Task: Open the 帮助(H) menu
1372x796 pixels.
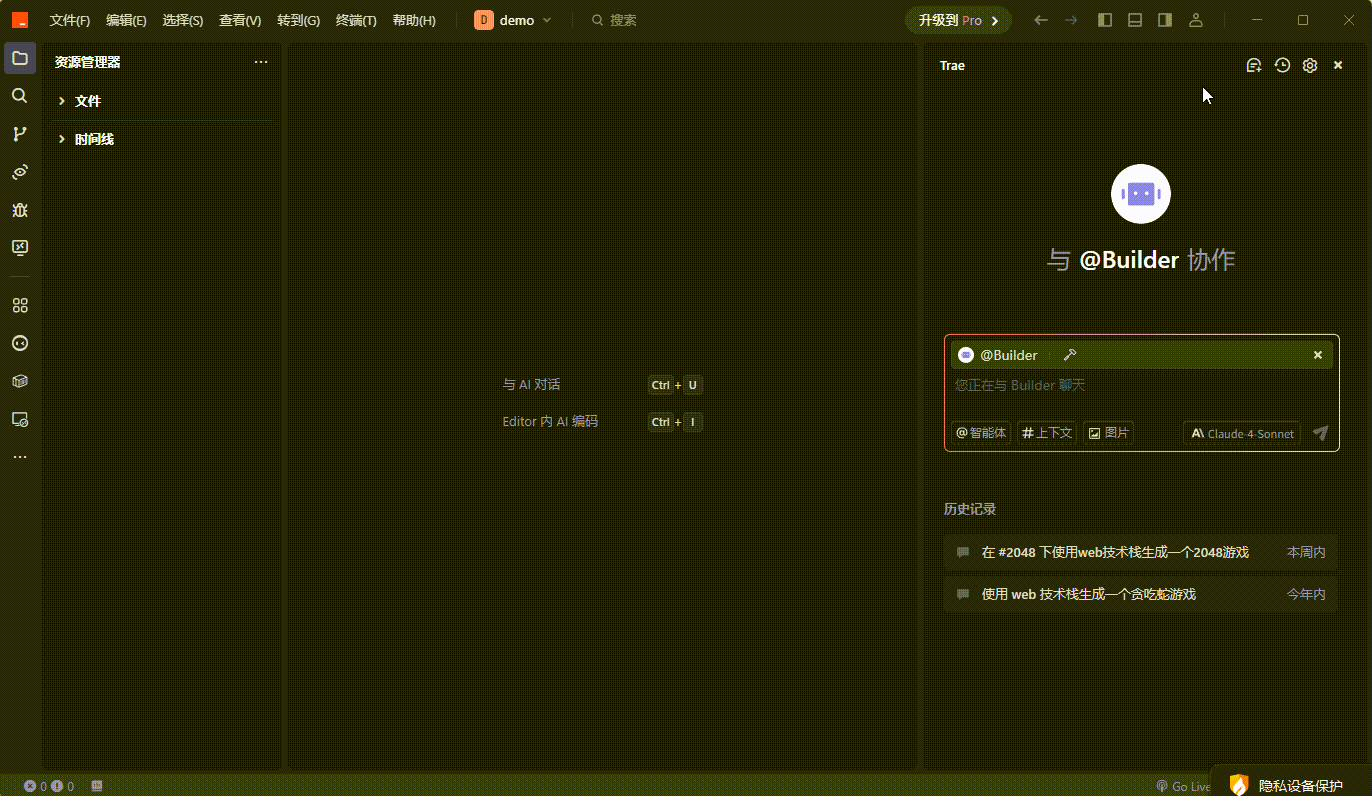Action: pyautogui.click(x=414, y=20)
